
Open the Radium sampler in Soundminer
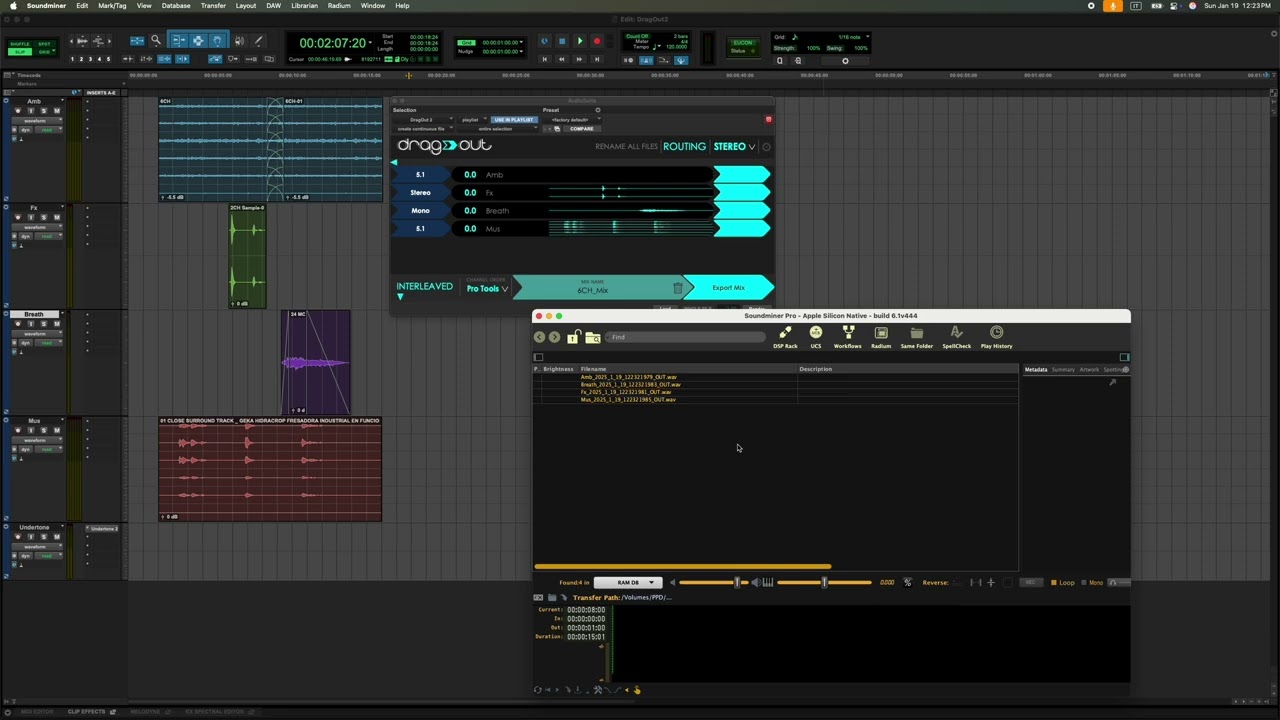coord(881,338)
